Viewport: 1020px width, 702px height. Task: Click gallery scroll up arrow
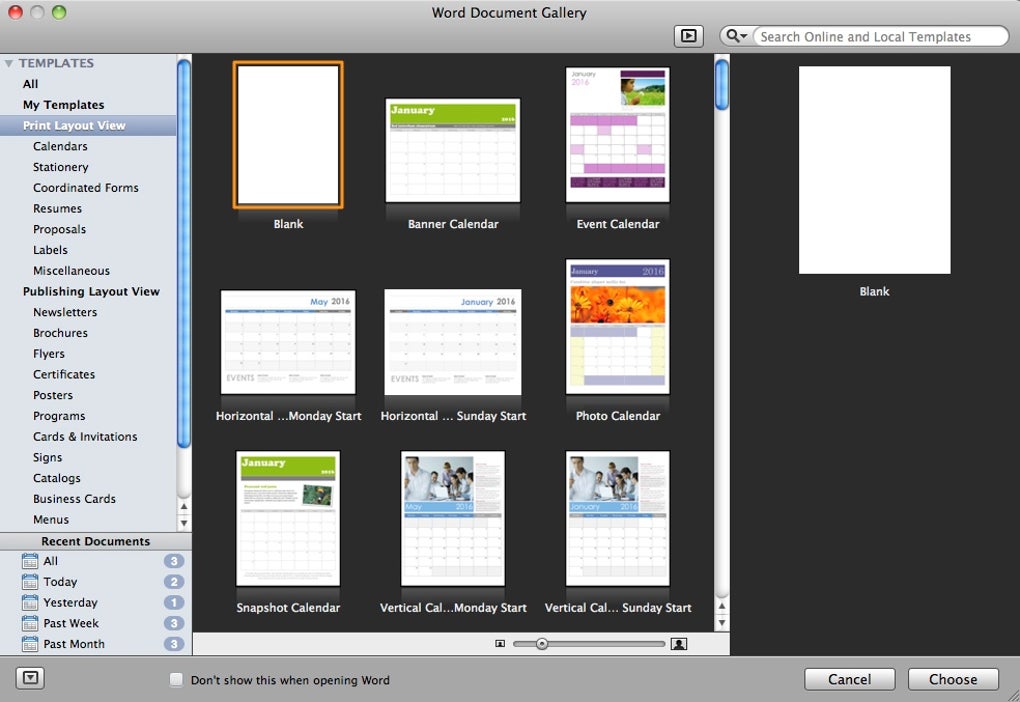721,606
